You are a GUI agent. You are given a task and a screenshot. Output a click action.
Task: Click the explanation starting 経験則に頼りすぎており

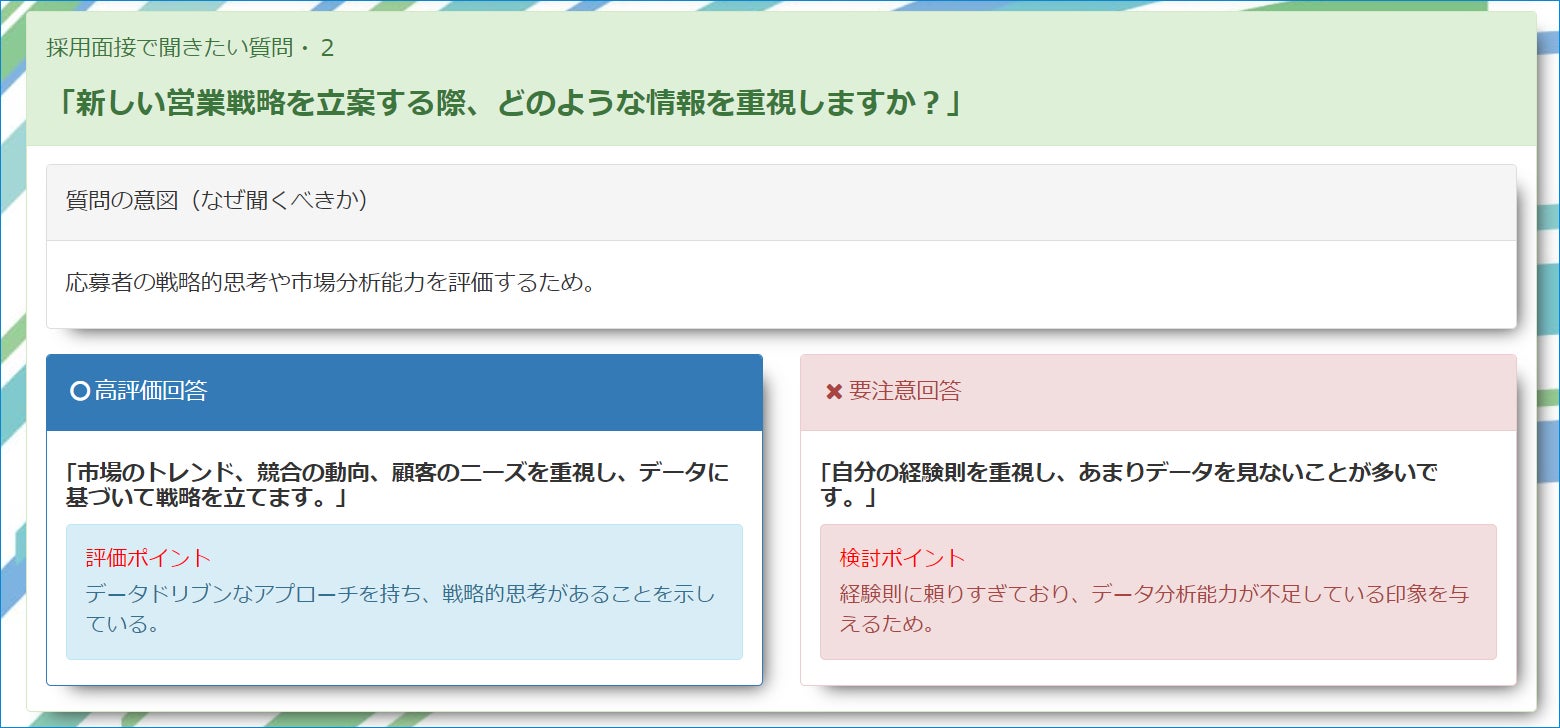(1154, 609)
